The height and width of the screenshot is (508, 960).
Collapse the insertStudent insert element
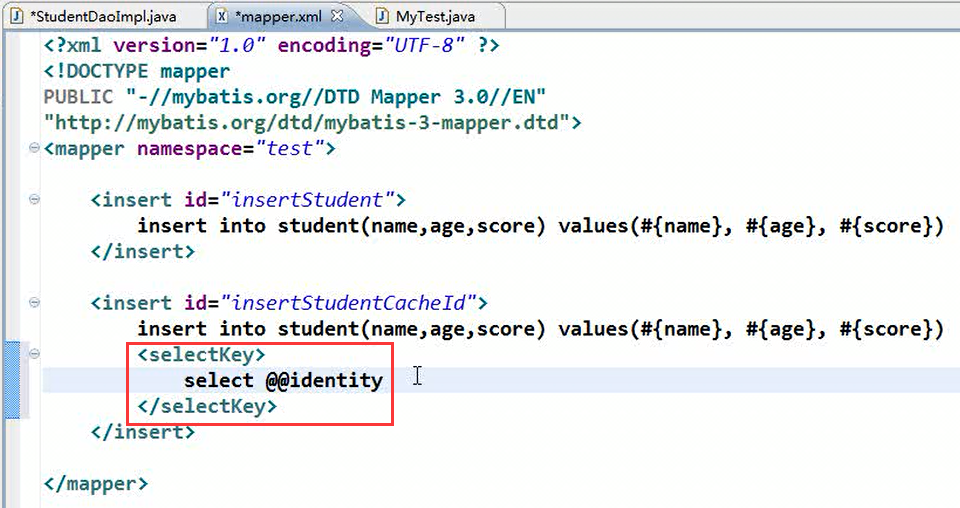pos(34,199)
